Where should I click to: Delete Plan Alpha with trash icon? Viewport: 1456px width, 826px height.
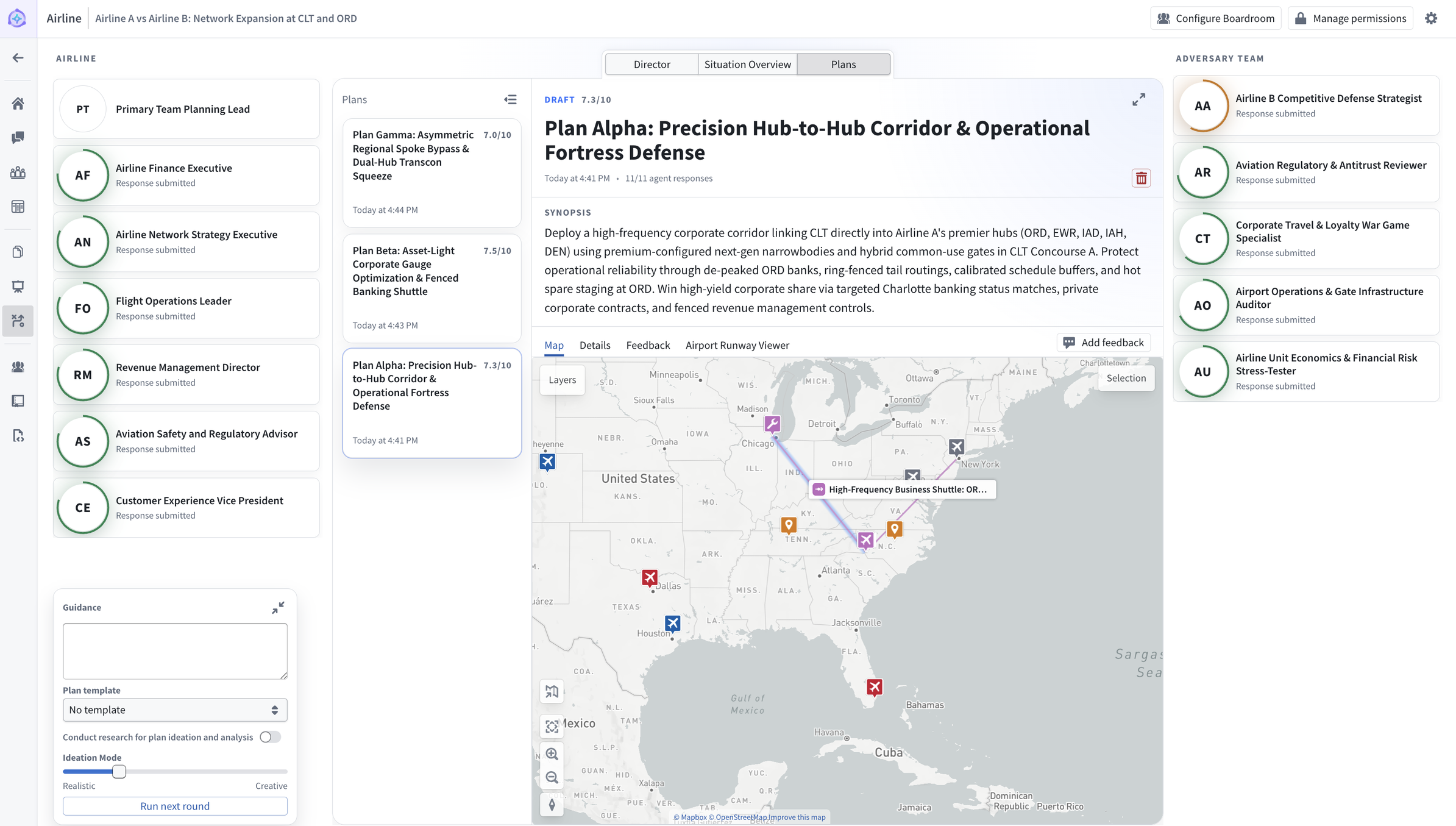click(1141, 178)
